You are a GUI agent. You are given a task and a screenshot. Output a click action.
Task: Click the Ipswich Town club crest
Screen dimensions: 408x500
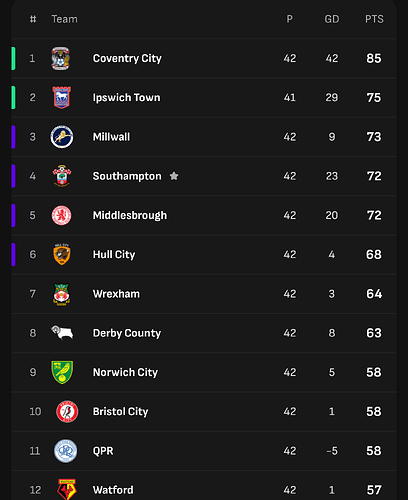coord(62,97)
